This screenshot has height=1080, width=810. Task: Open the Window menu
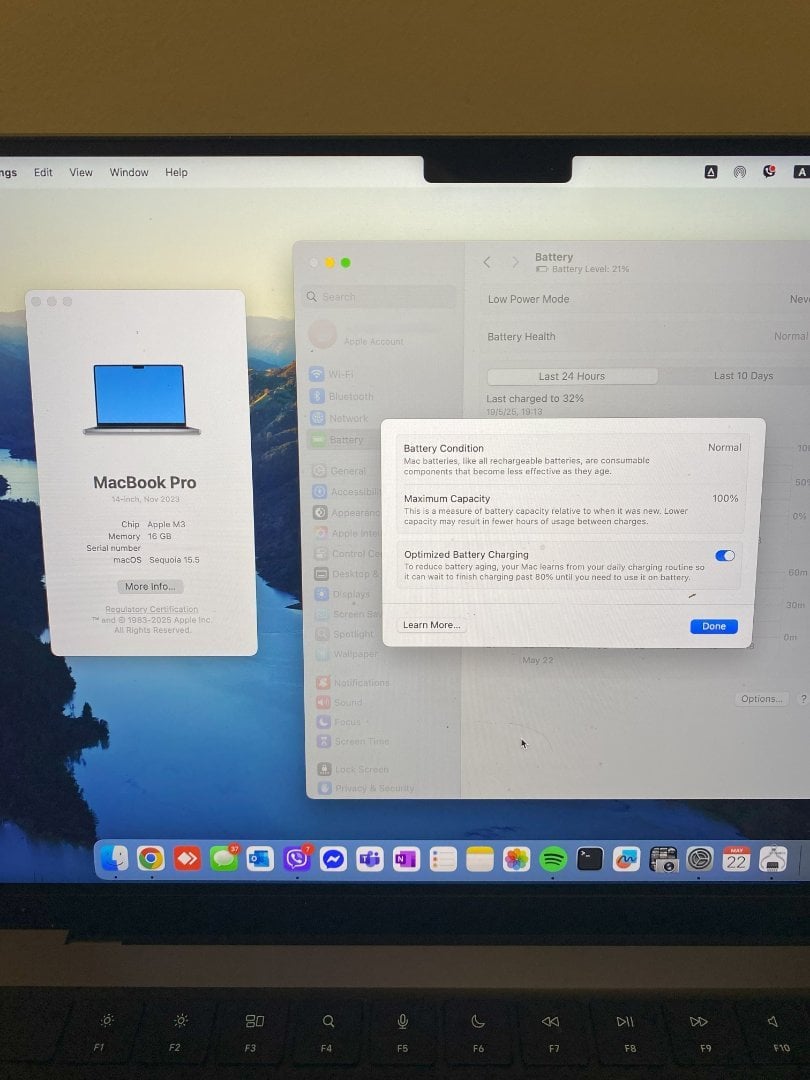[129, 172]
